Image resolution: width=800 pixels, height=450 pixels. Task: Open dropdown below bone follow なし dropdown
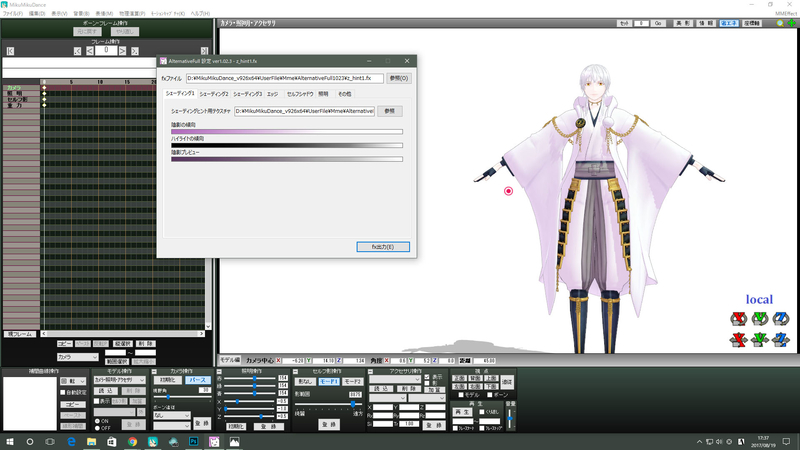[172, 425]
